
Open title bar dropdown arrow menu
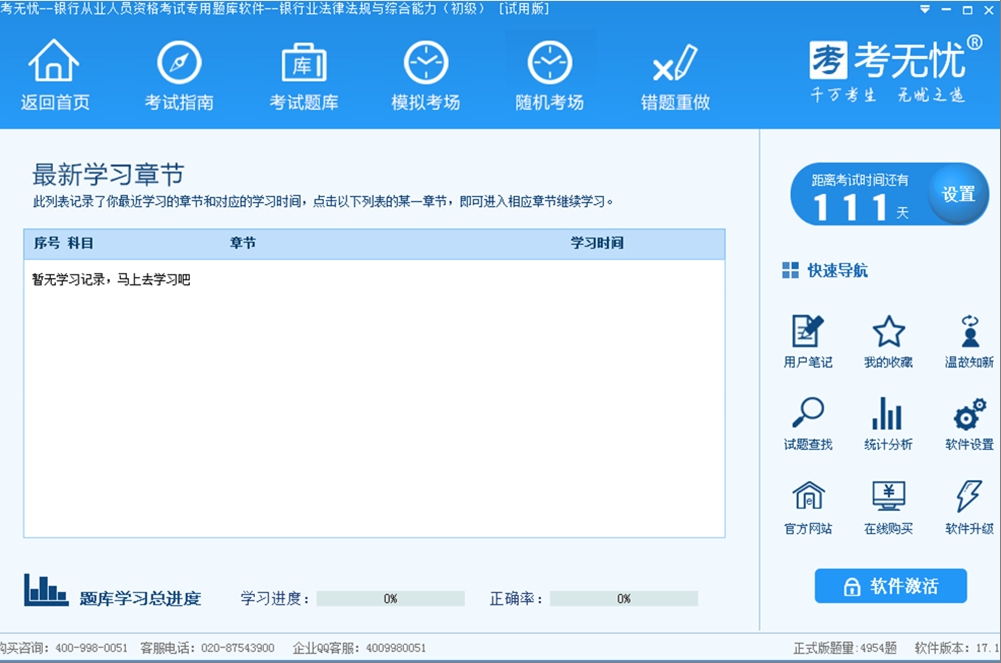point(925,10)
